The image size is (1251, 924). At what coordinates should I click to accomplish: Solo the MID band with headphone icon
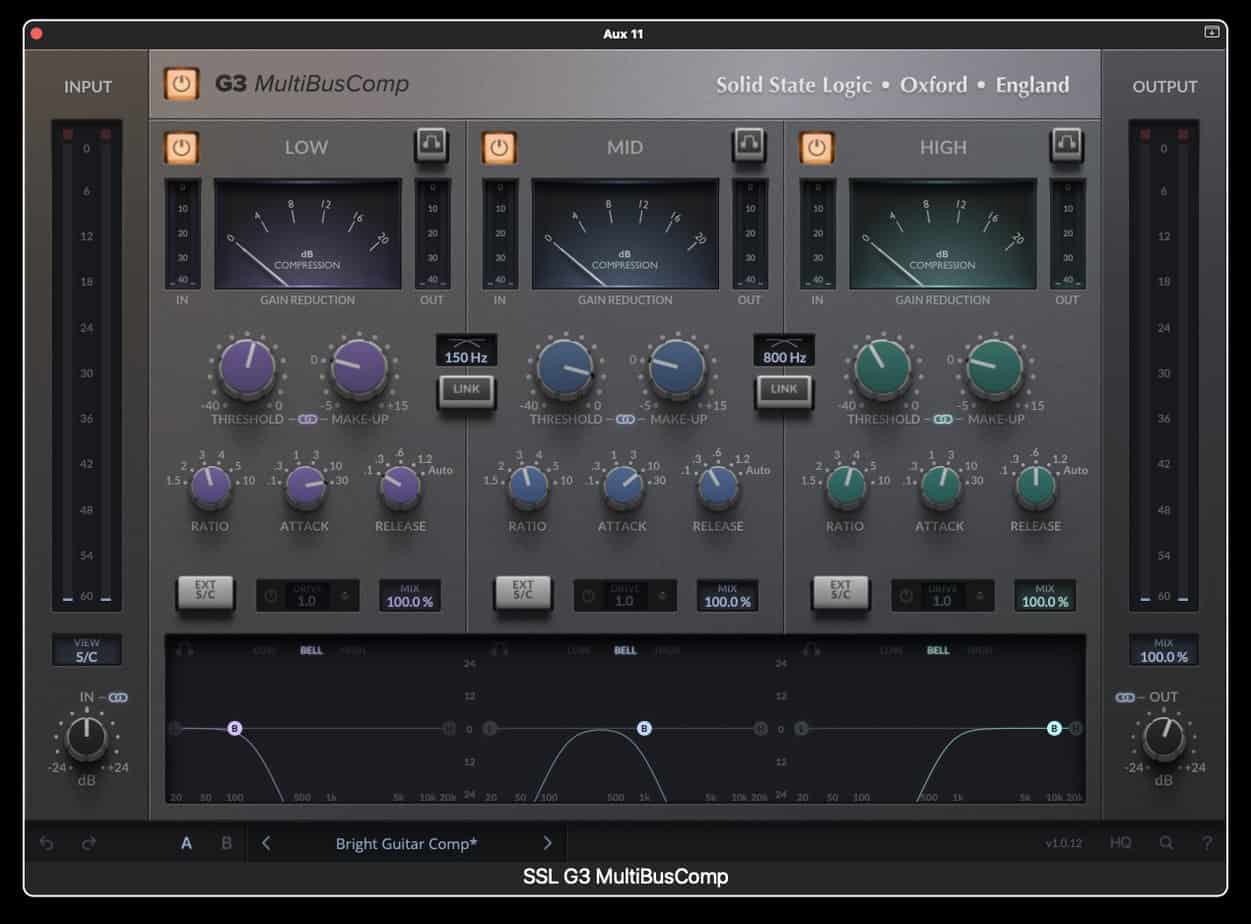[749, 146]
